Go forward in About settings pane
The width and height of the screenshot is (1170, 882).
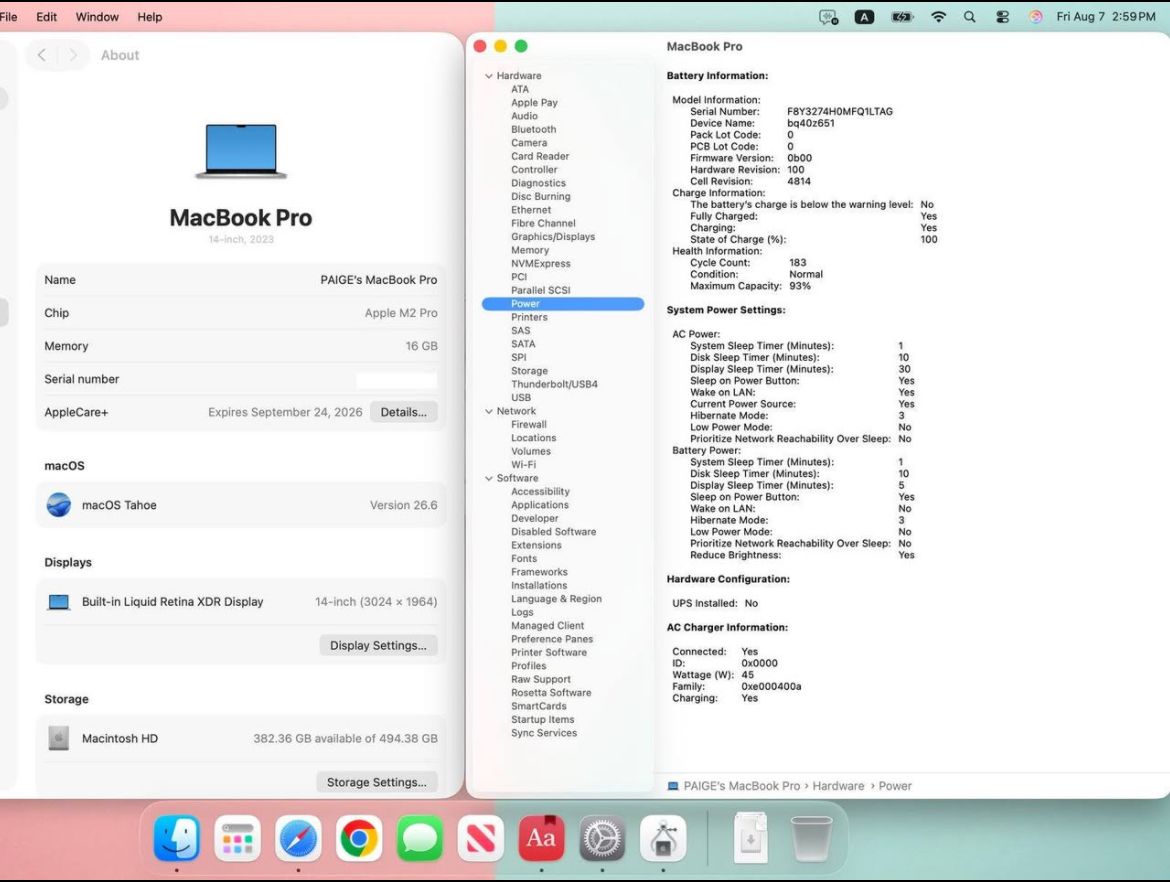click(72, 54)
